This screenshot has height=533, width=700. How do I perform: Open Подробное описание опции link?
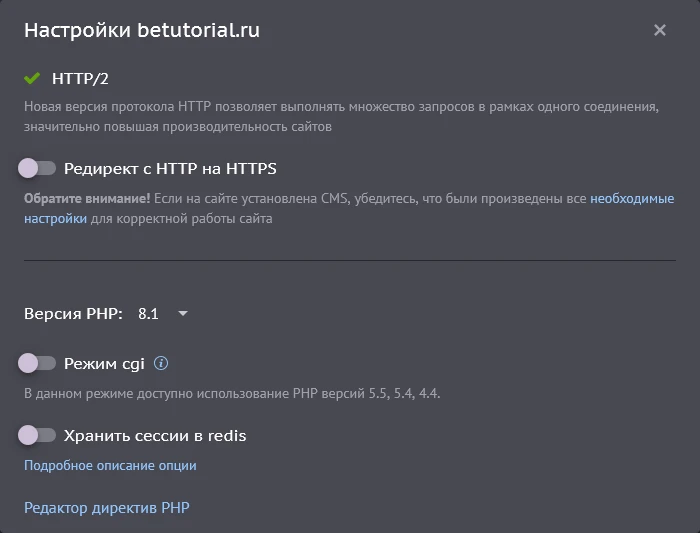point(110,465)
